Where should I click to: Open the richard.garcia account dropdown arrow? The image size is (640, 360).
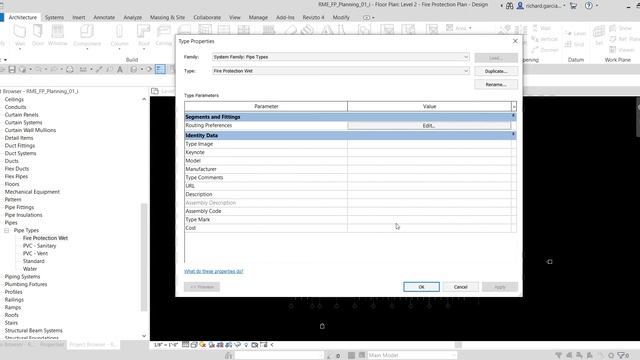(564, 6)
